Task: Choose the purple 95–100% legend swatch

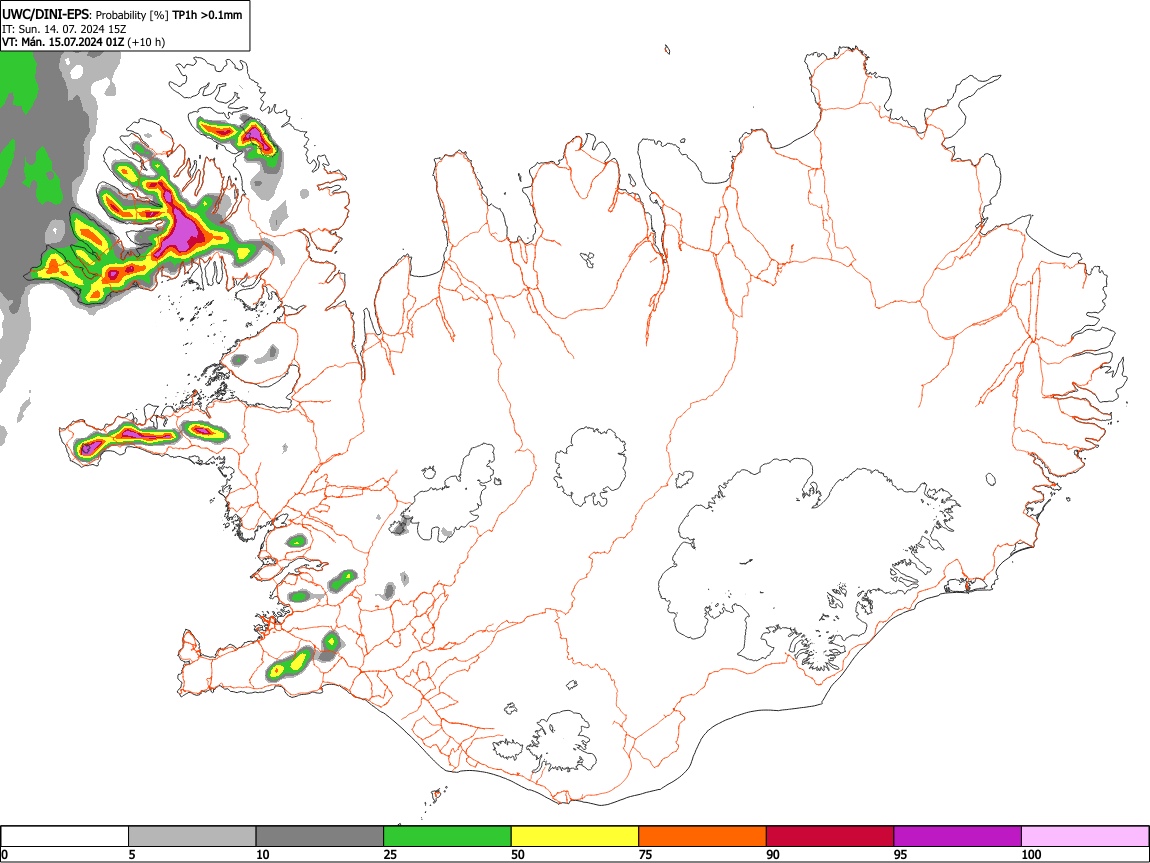Action: click(958, 837)
